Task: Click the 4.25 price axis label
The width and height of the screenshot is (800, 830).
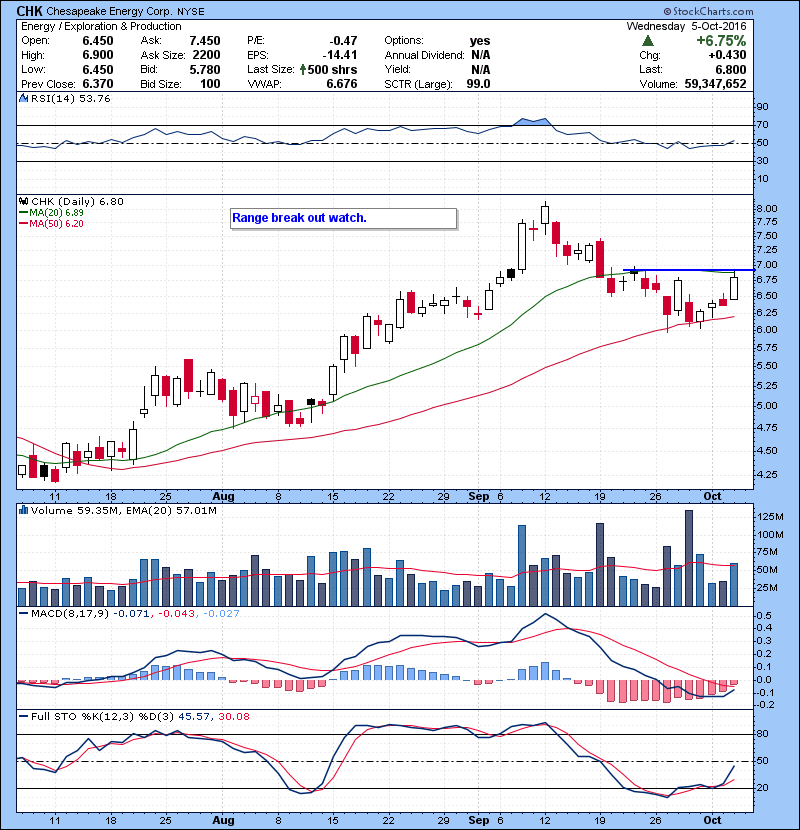Action: point(767,475)
